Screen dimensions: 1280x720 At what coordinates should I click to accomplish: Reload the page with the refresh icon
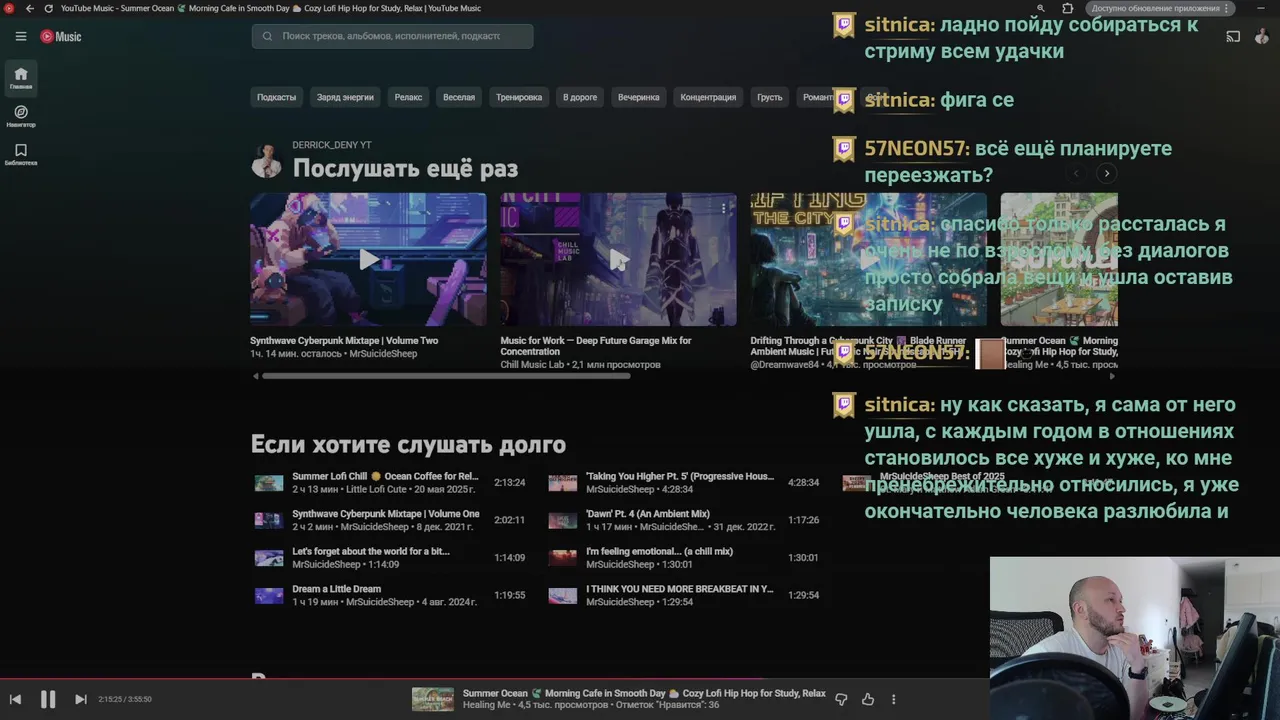pos(48,8)
